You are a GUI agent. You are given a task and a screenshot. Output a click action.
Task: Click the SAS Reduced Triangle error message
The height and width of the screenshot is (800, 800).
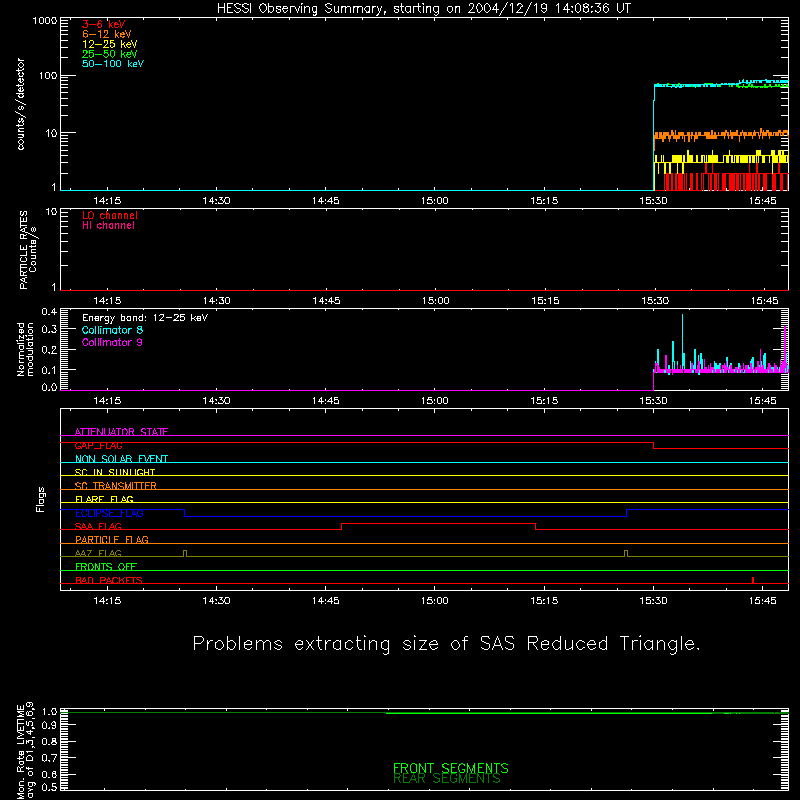(x=446, y=644)
